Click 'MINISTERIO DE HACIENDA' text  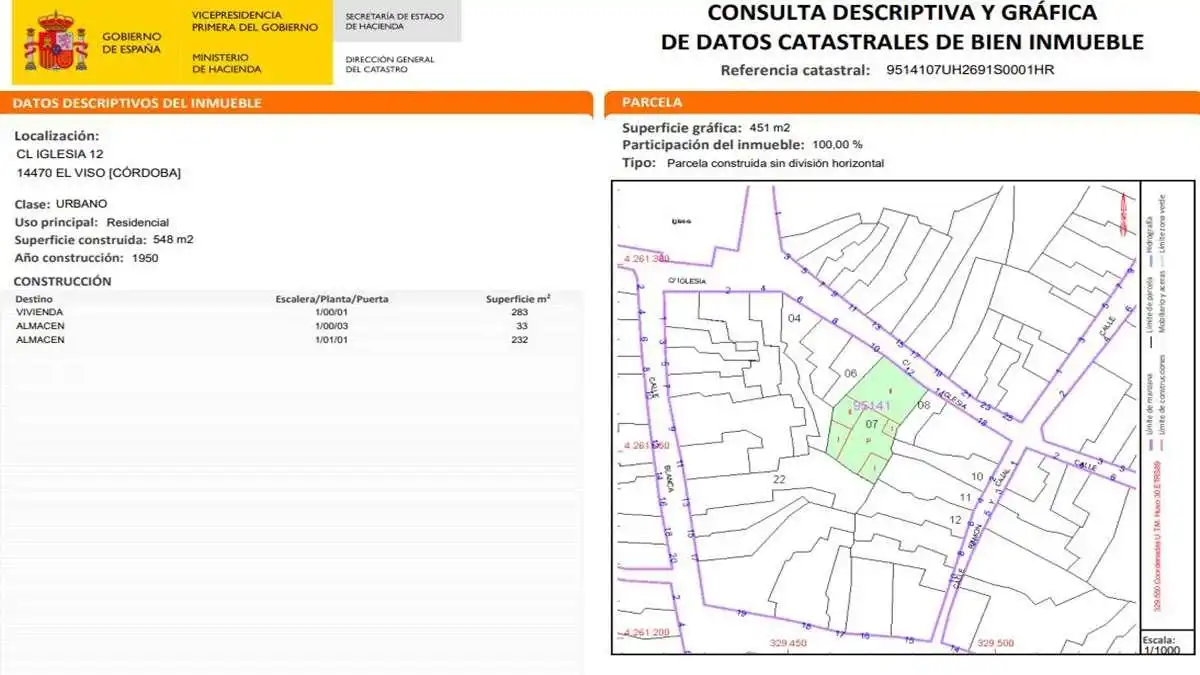[226, 63]
